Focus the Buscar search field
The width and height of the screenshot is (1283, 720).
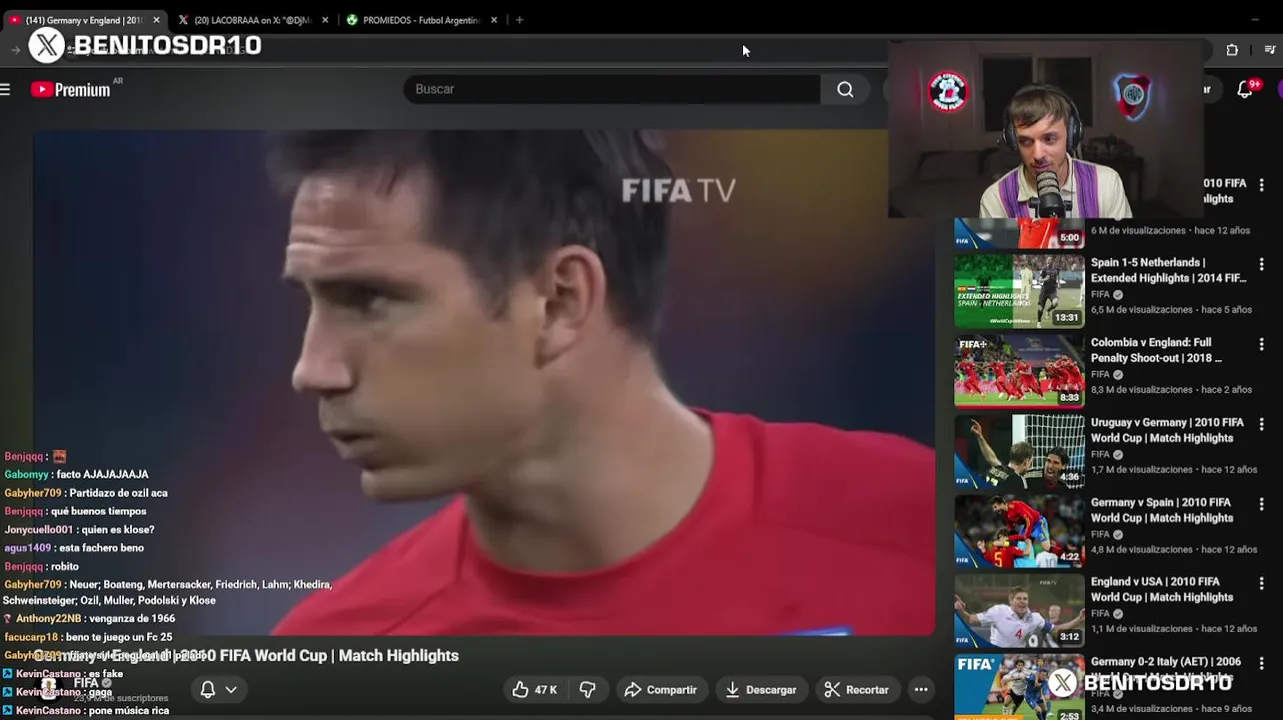tap(612, 89)
